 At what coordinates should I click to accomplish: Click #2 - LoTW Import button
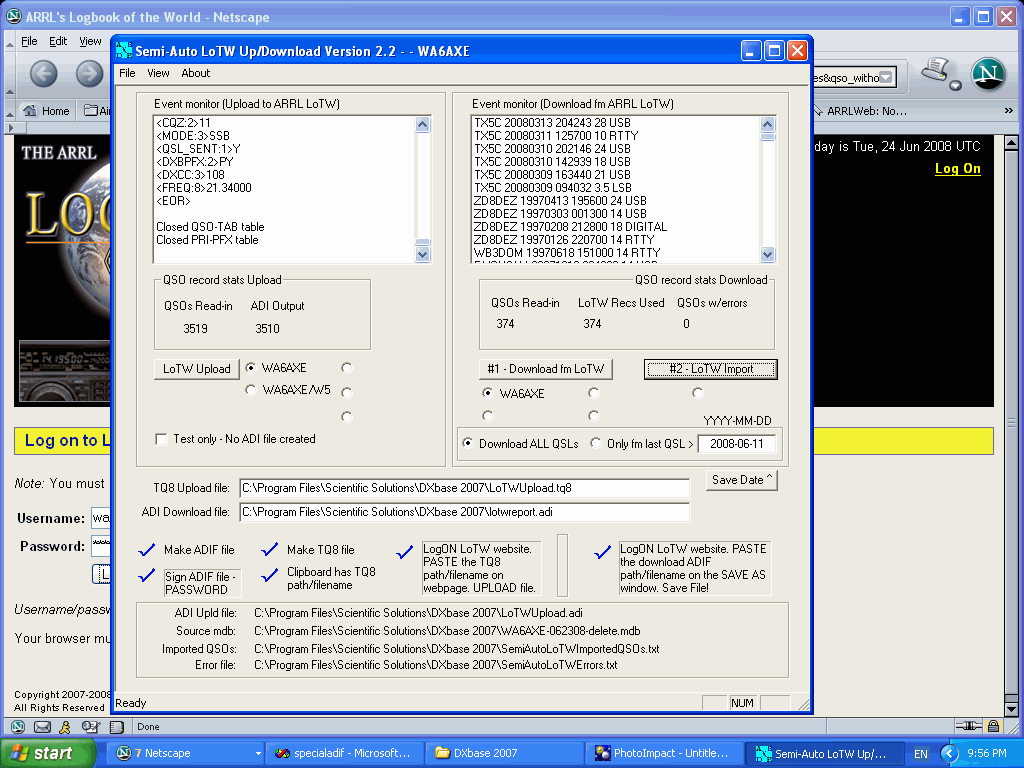tap(711, 369)
